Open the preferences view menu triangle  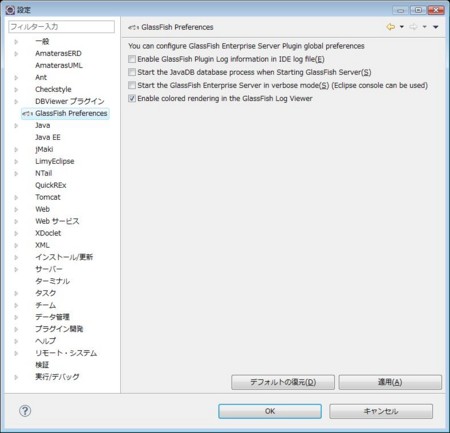[x=436, y=27]
